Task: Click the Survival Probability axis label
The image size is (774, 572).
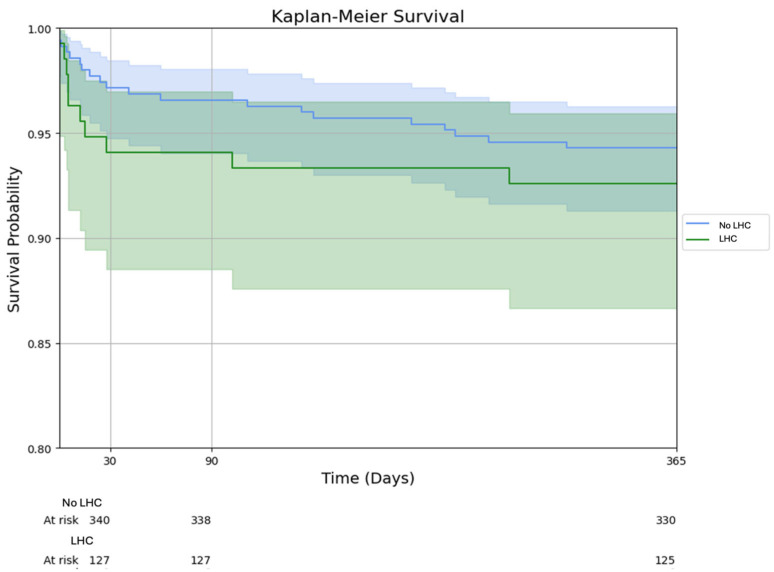Action: point(14,239)
